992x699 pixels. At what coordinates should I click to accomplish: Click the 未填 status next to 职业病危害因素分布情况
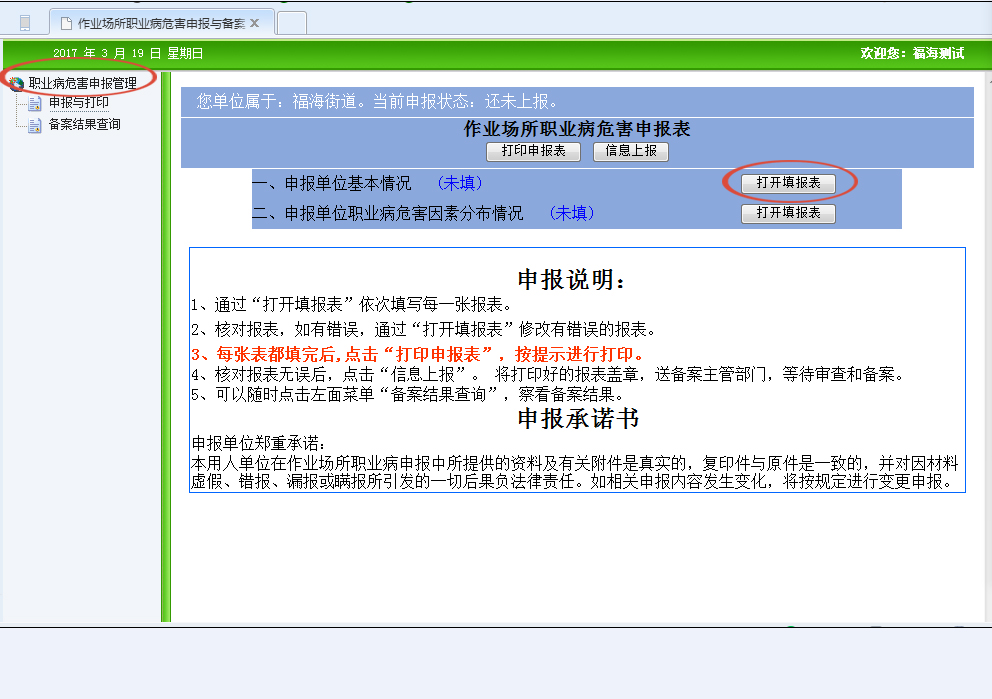tap(572, 213)
